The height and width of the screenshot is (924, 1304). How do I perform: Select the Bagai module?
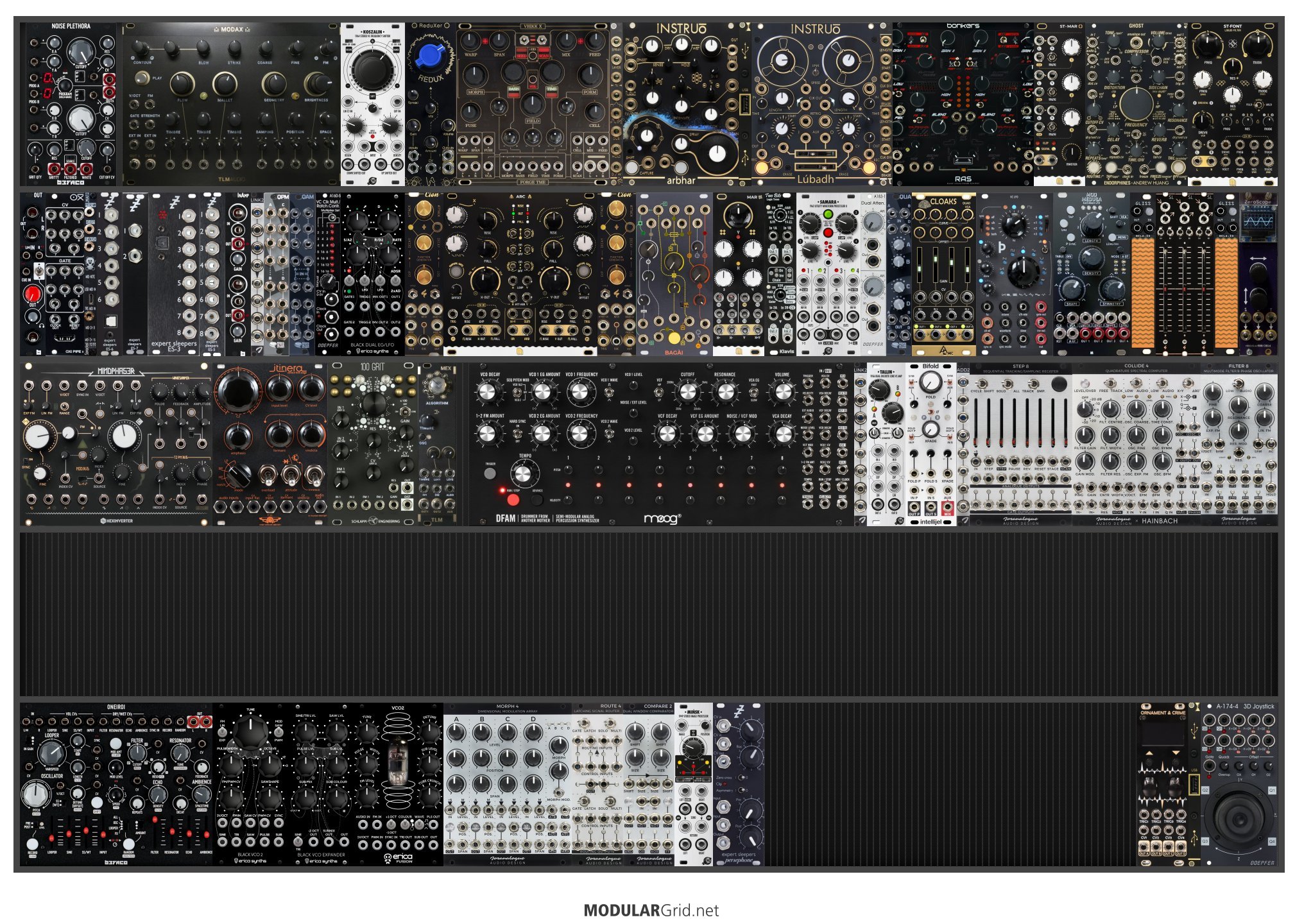[674, 274]
